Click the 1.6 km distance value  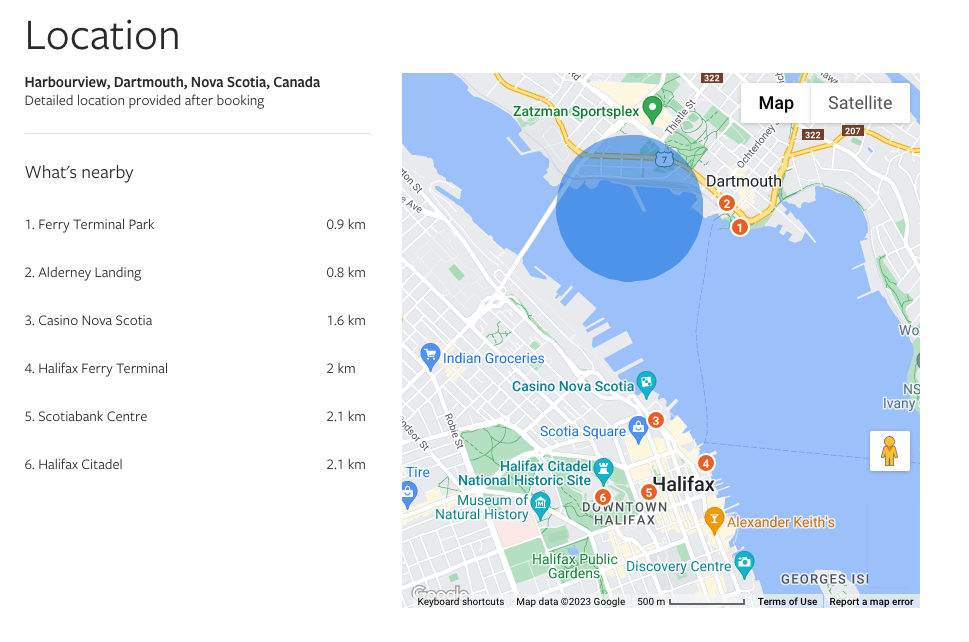pyautogui.click(x=346, y=321)
